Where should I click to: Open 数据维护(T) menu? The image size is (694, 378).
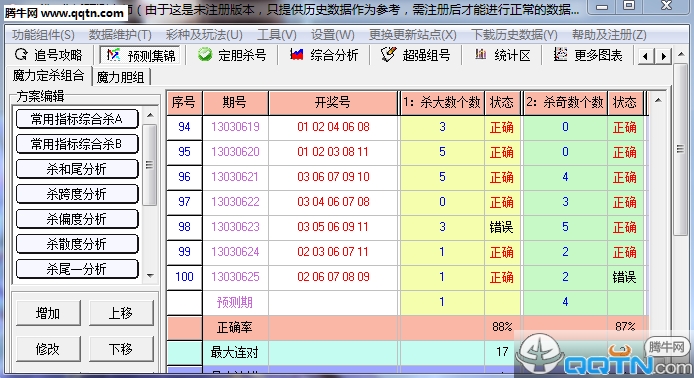120,35
